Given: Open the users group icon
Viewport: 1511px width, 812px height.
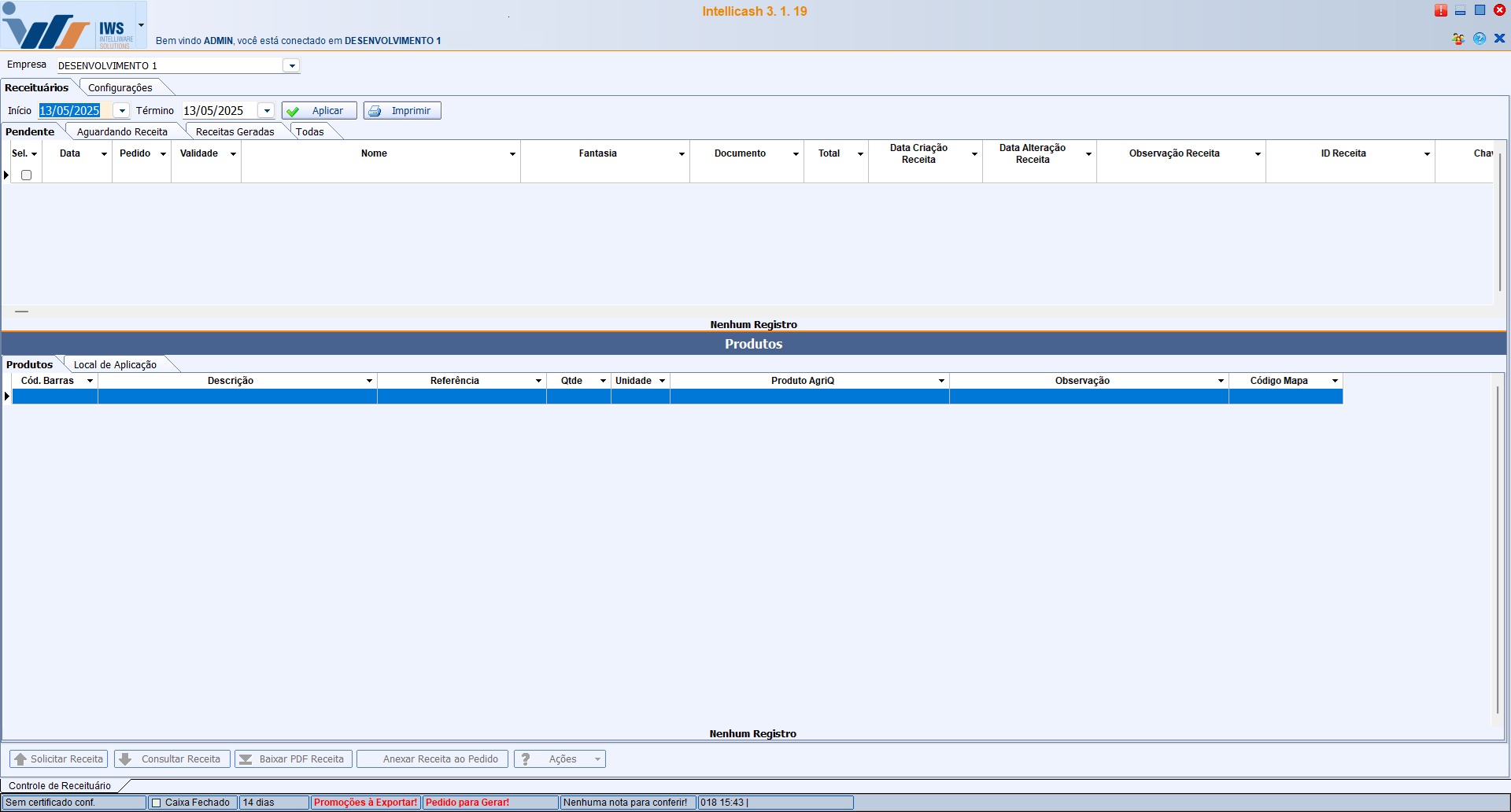Looking at the screenshot, I should (x=1458, y=39).
